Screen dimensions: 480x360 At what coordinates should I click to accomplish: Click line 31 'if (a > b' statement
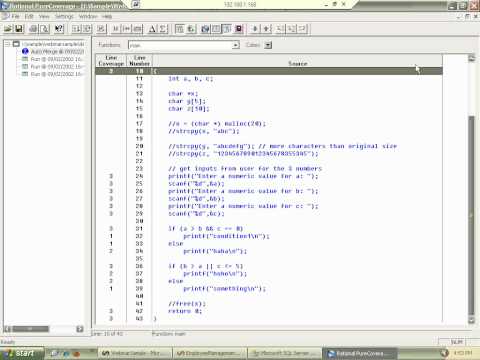(206, 229)
